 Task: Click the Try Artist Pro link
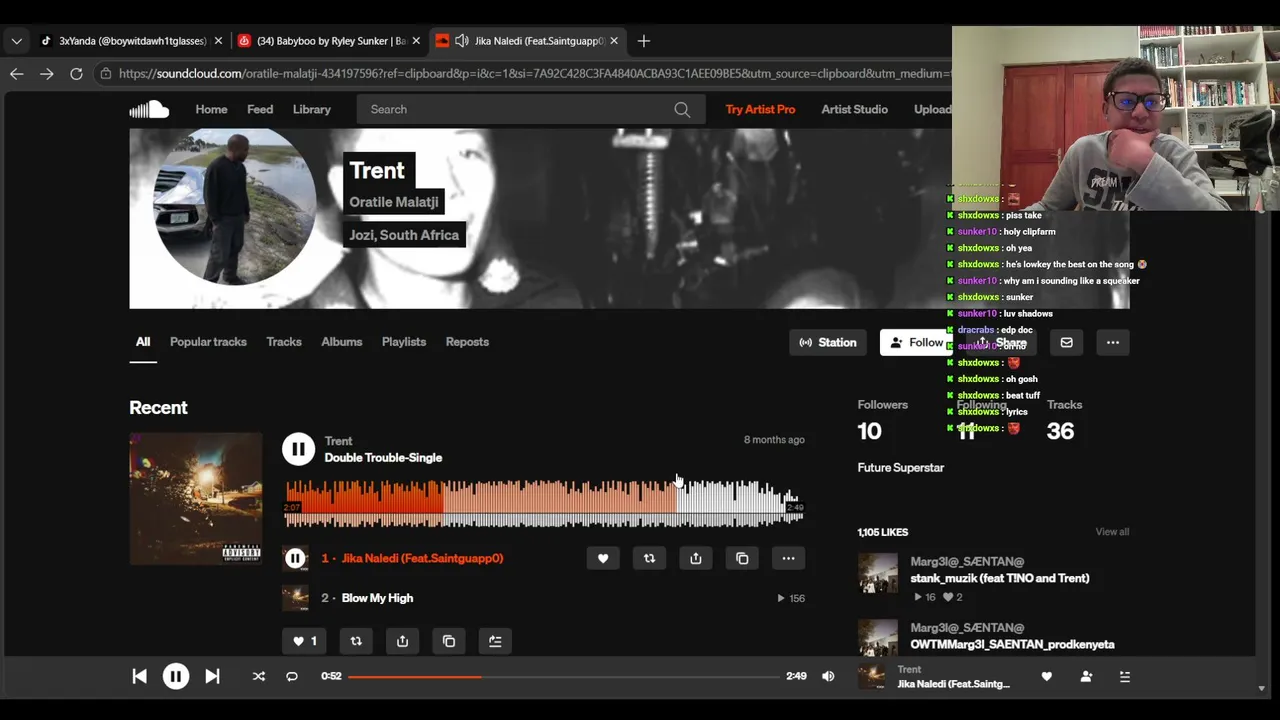pos(760,110)
